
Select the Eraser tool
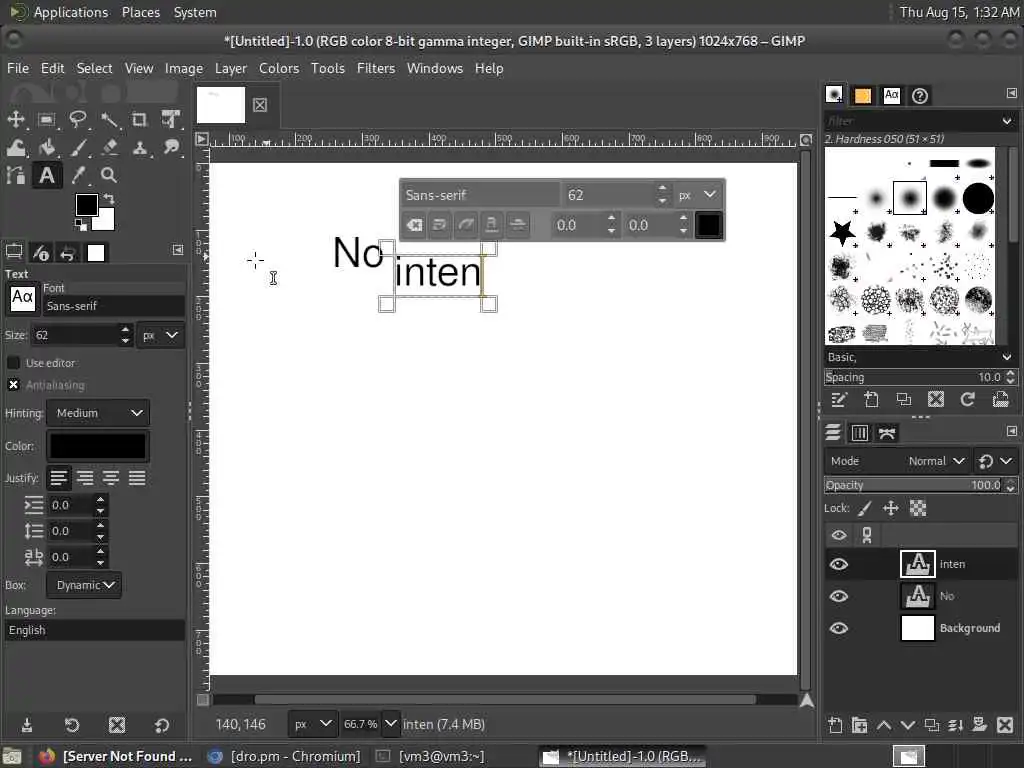[109, 148]
